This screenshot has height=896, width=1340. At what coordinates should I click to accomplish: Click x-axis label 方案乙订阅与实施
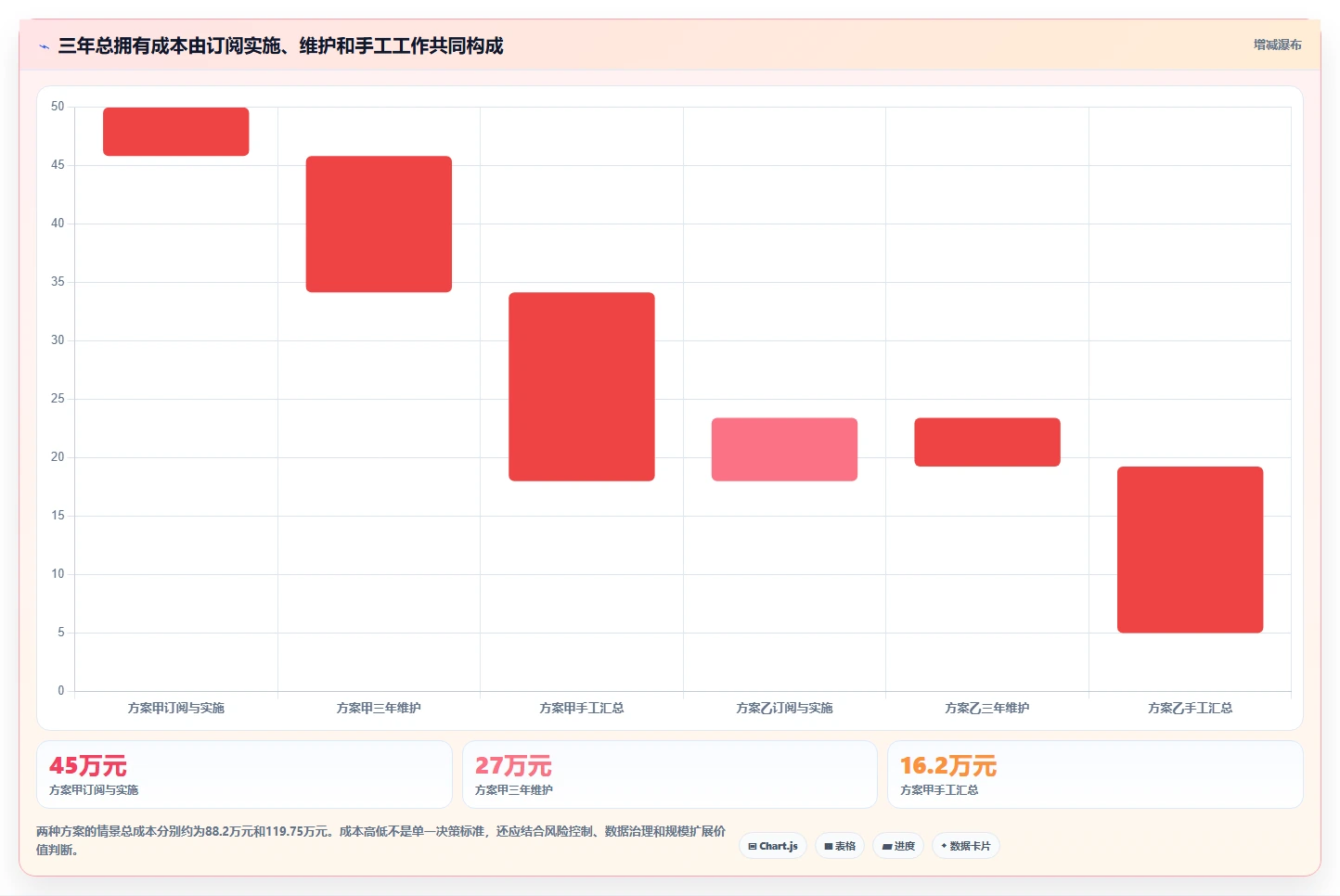(784, 708)
